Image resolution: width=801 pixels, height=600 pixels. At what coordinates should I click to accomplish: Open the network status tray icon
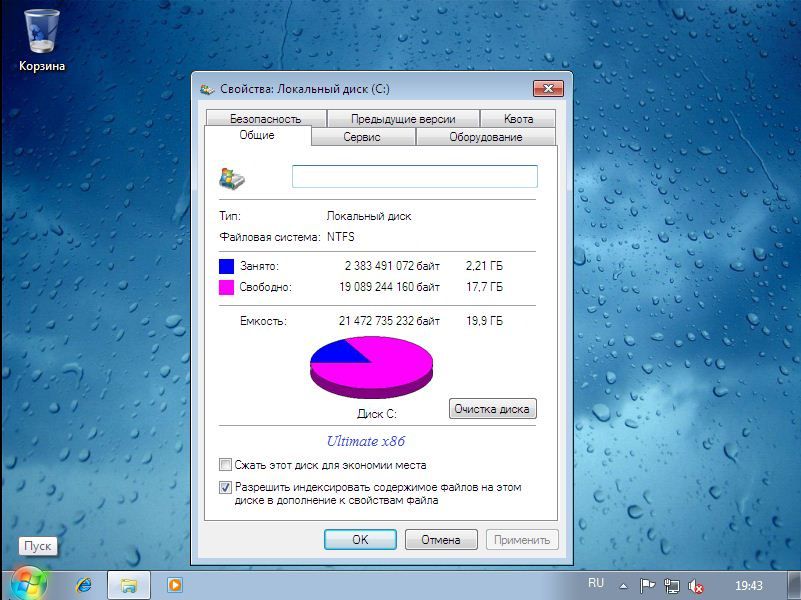click(x=672, y=586)
